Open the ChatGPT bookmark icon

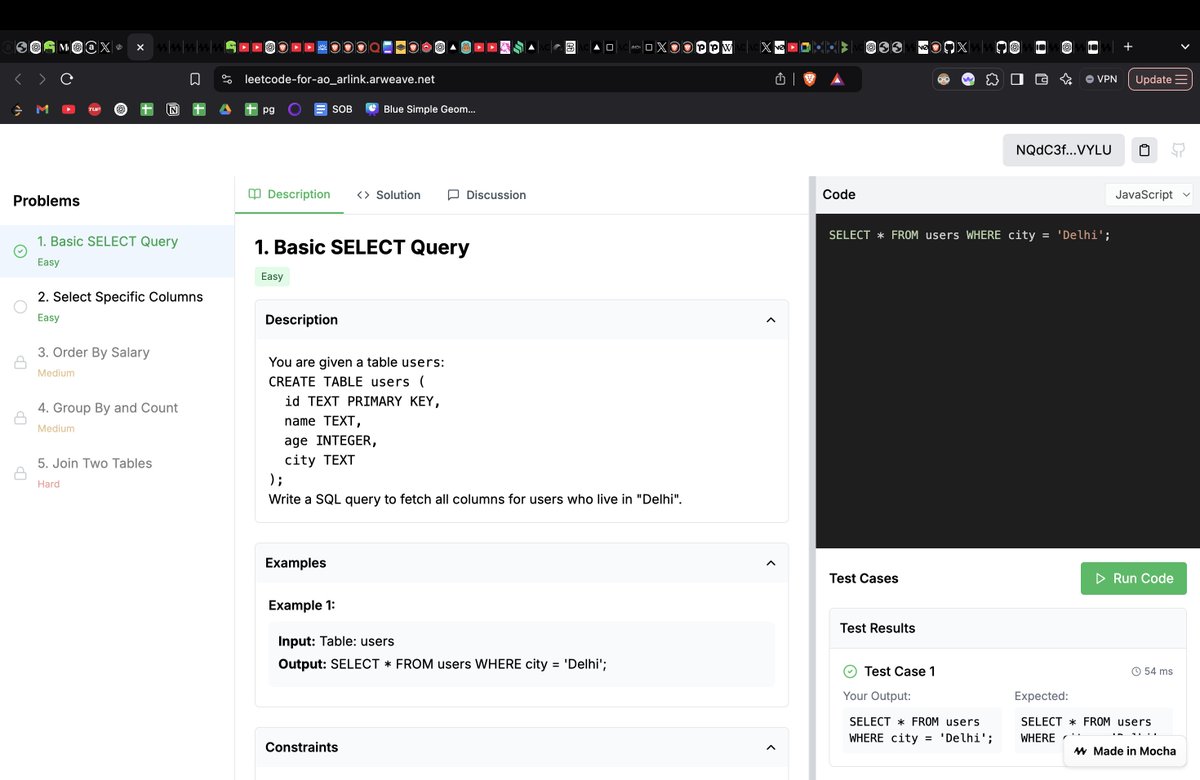[121, 109]
